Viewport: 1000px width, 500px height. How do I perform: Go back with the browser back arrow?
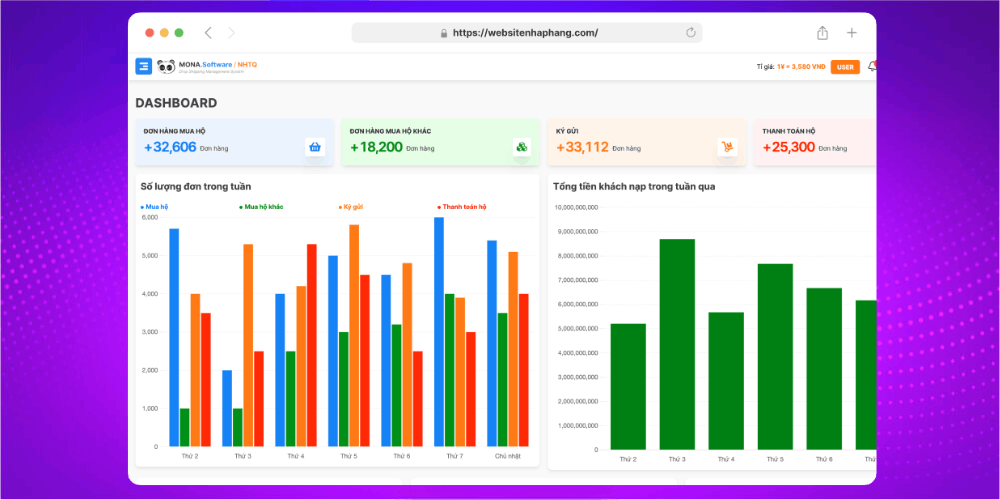coord(208,33)
